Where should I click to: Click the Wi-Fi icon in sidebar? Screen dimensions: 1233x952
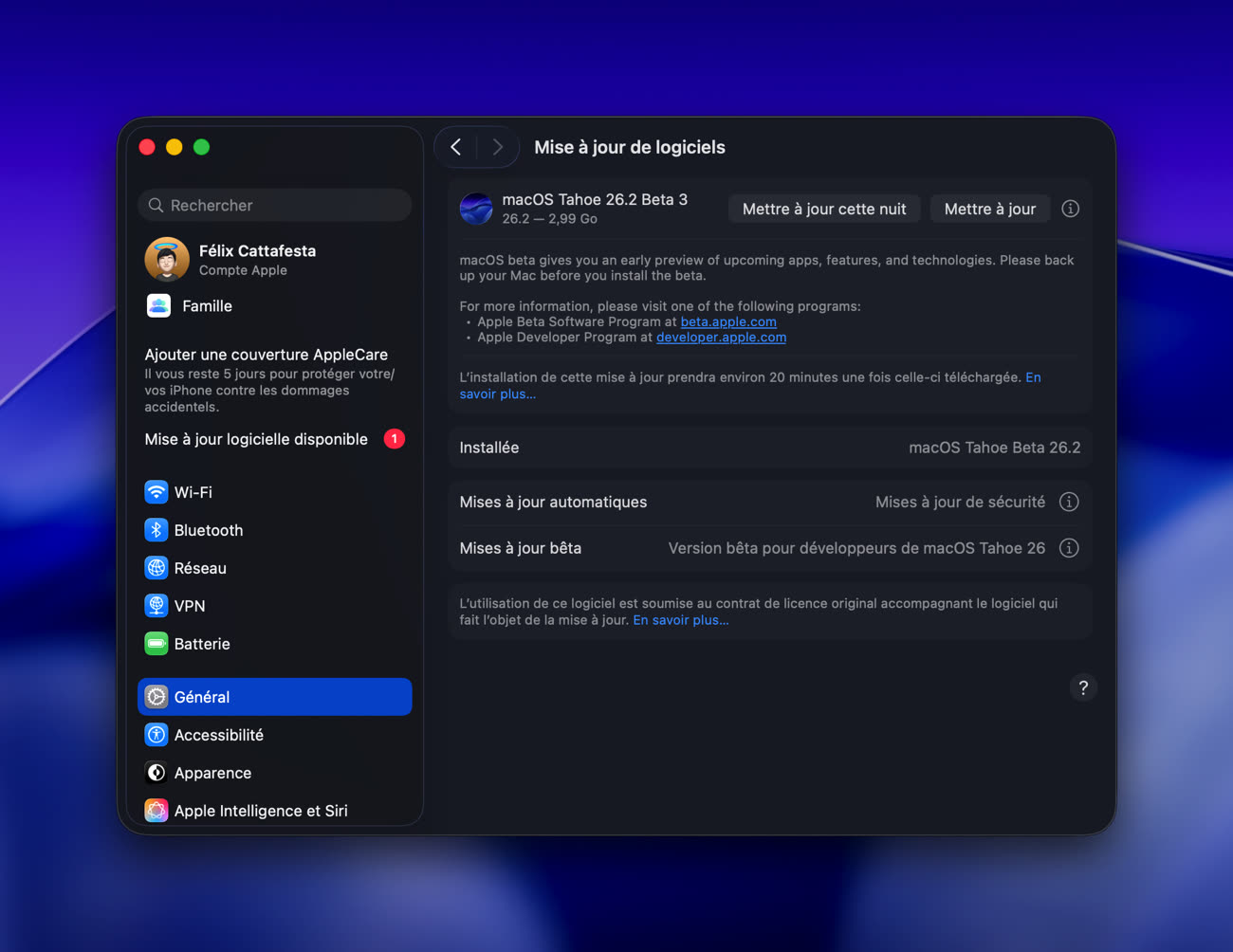[x=156, y=492]
